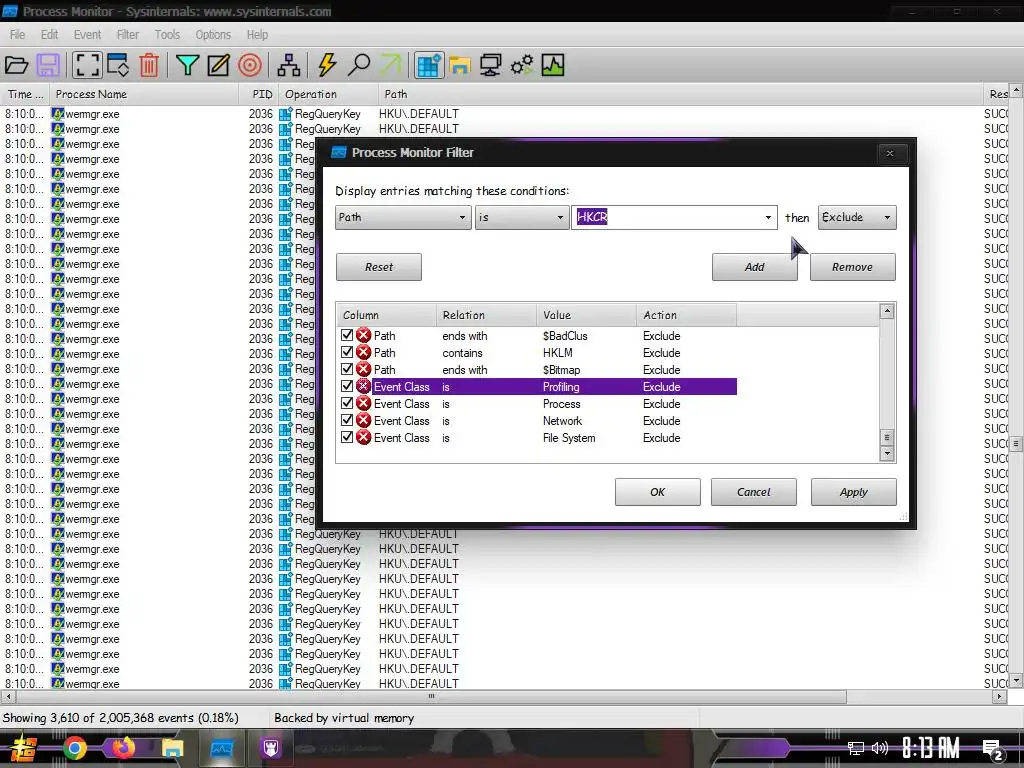Toggle the Show Profiling Events graph icon
Screen dimensions: 1024x768
click(x=552, y=65)
